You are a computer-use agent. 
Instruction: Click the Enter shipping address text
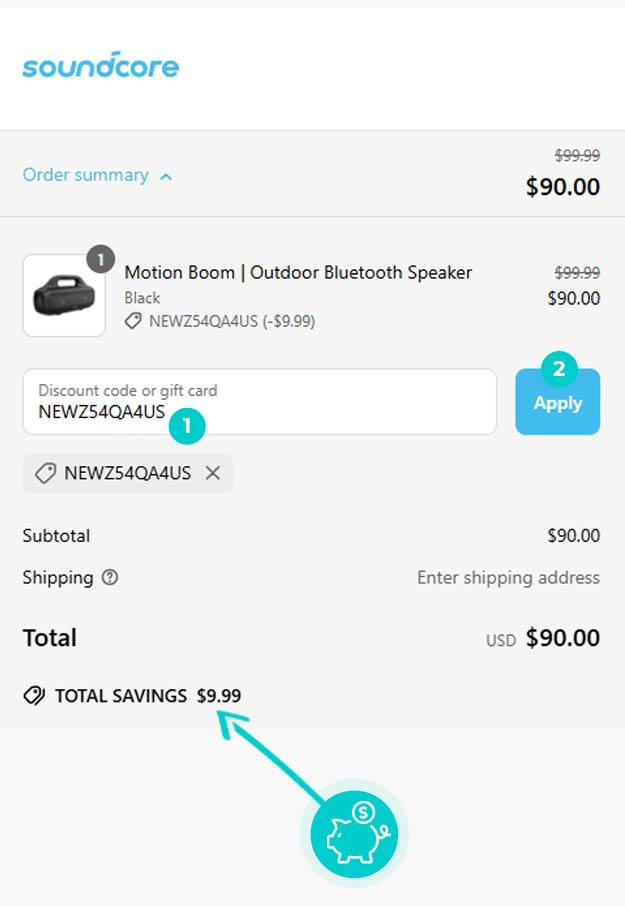point(508,578)
